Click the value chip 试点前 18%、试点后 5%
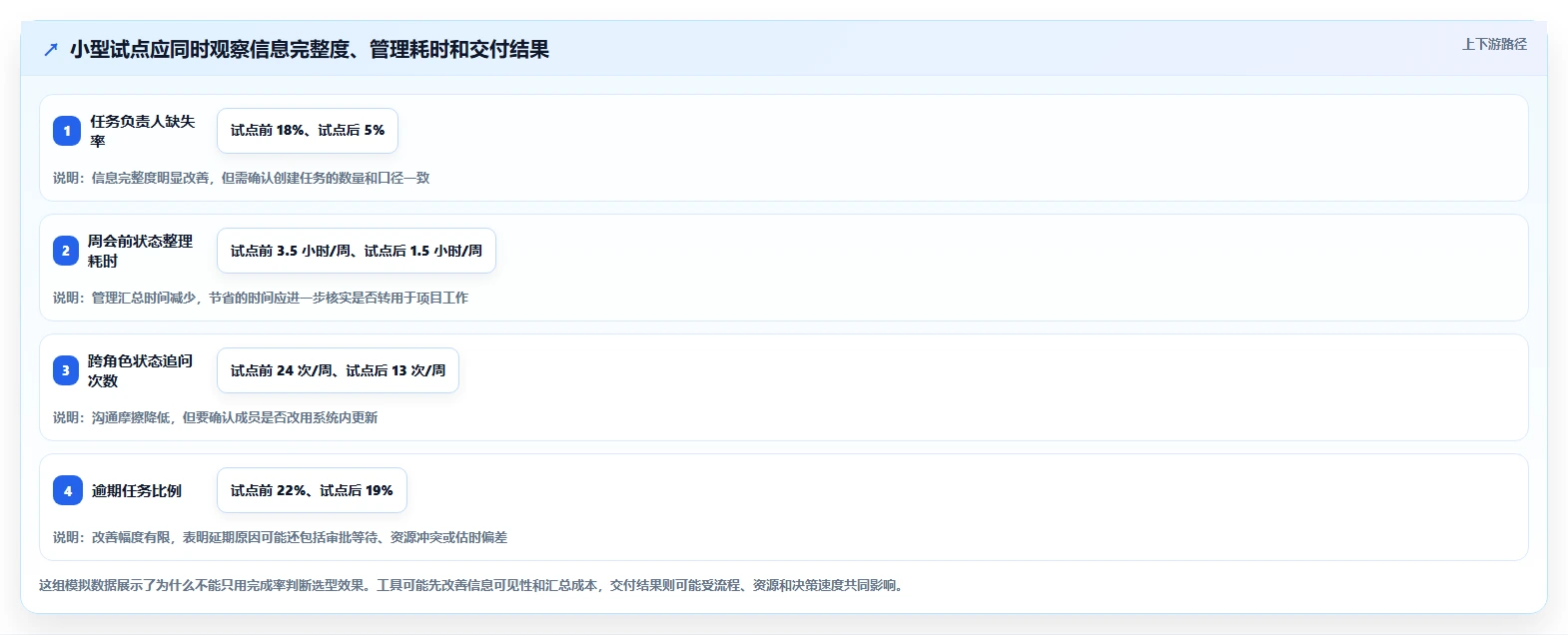Image resolution: width=1568 pixels, height=635 pixels. pos(308,131)
